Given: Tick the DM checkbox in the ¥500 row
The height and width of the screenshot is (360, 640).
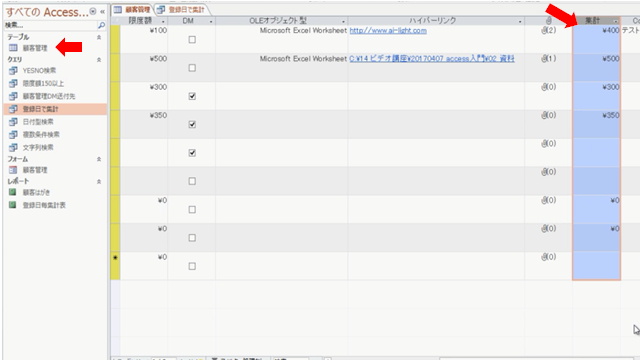Looking at the screenshot, I should [192, 68].
